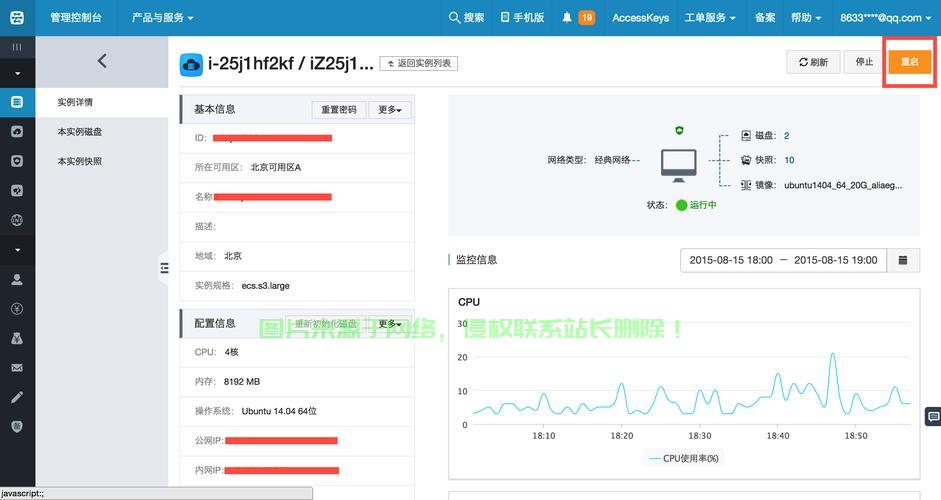Open the shield badge icon at sidebar bottom
This screenshot has height=500, width=941.
[x=17, y=426]
